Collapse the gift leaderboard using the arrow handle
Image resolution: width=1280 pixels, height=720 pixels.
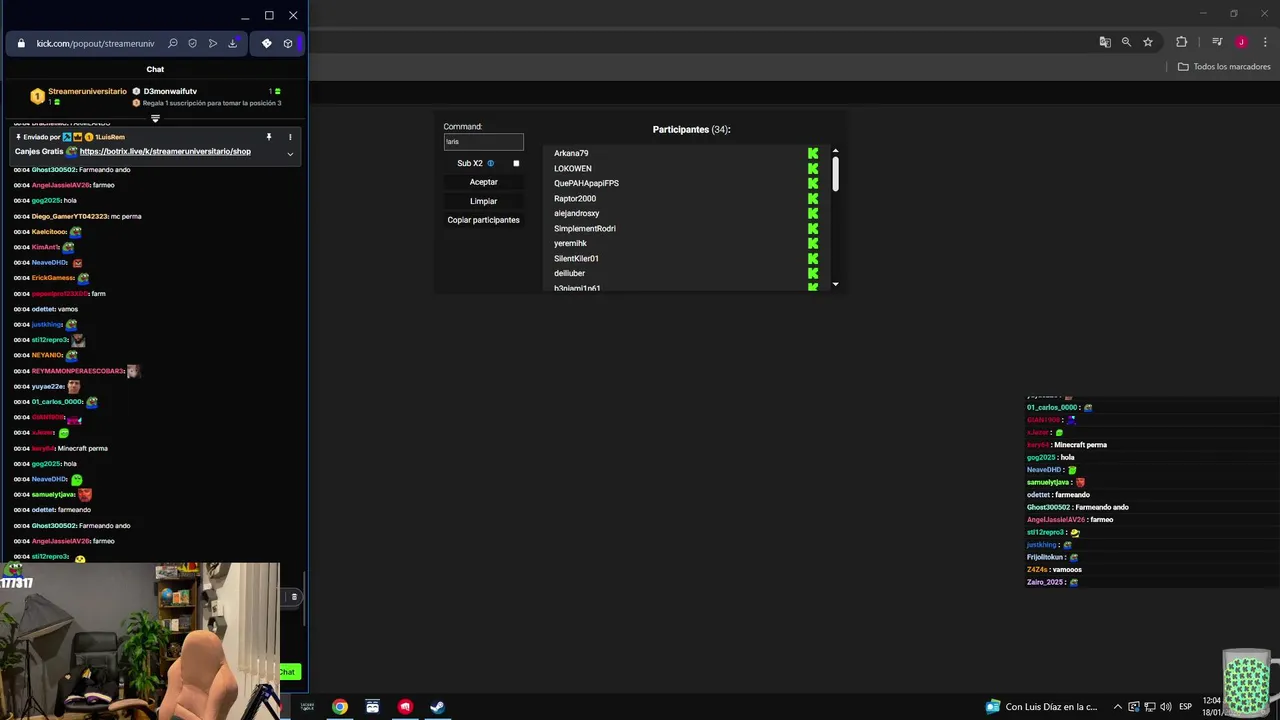[x=155, y=118]
